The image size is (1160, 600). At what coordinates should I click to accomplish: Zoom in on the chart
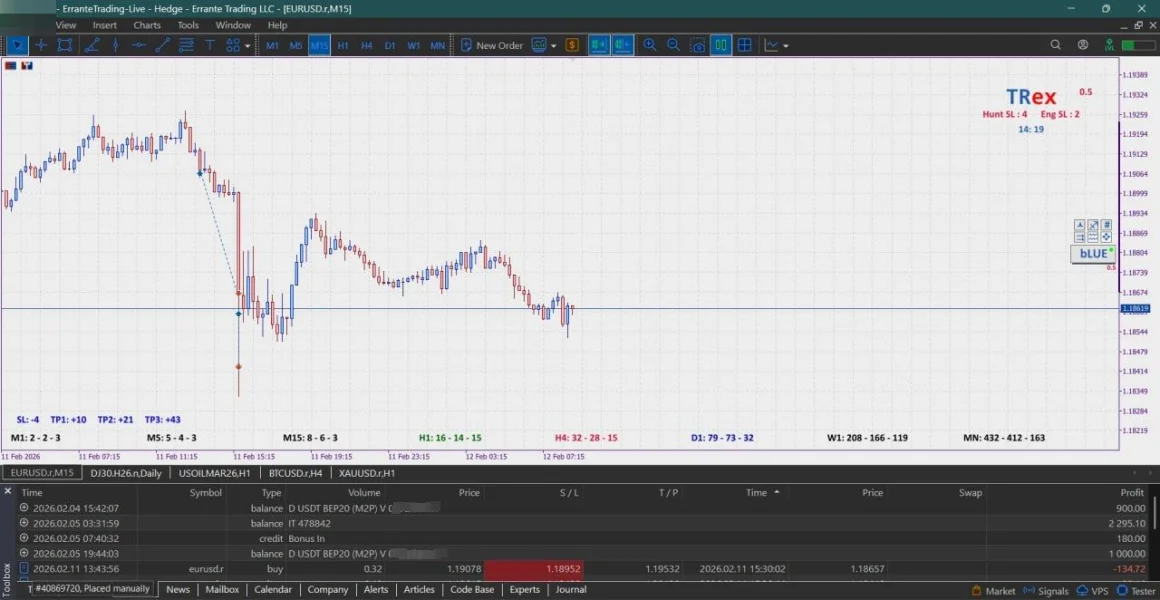[x=650, y=45]
